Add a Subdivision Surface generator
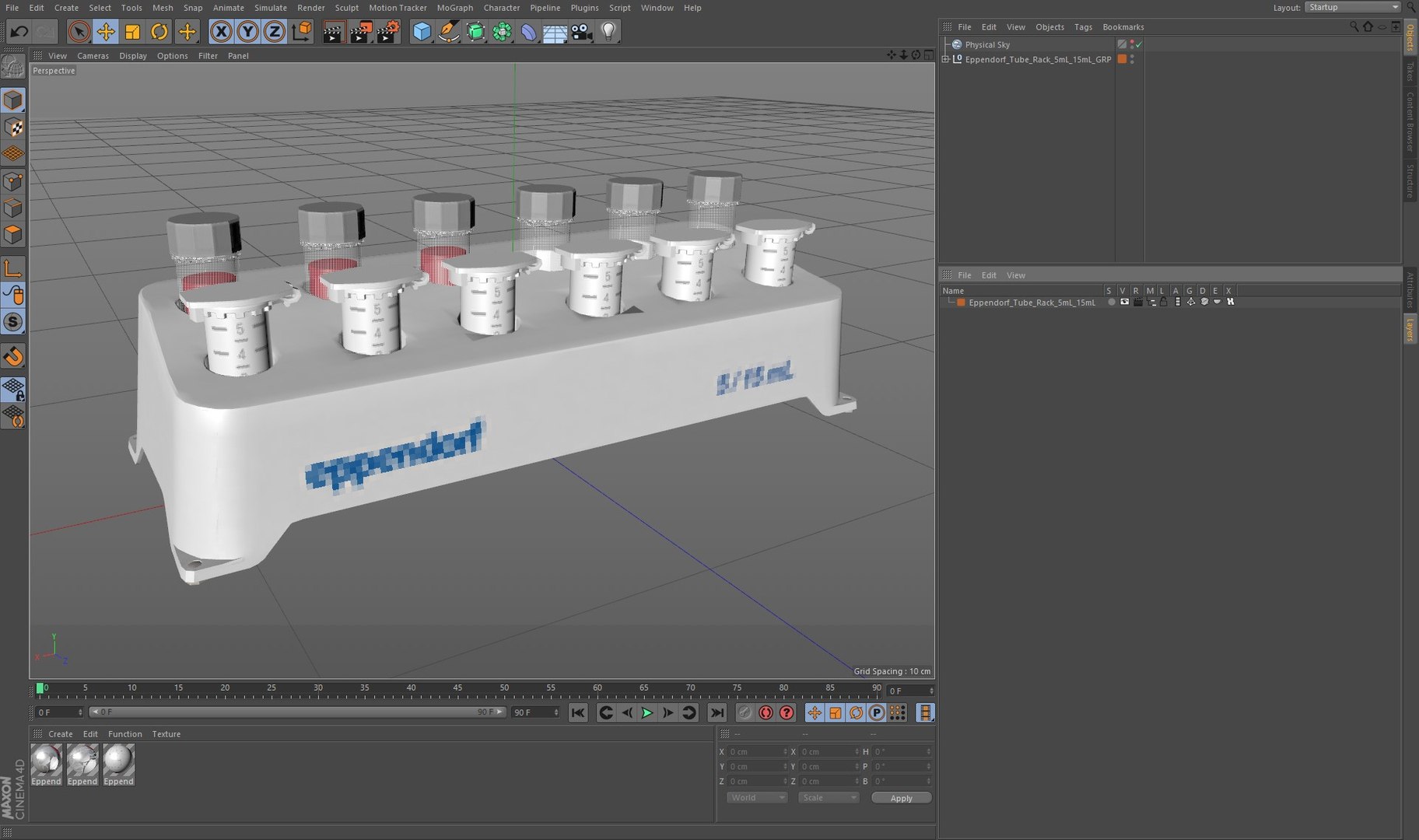Image resolution: width=1419 pixels, height=840 pixels. coord(476,32)
